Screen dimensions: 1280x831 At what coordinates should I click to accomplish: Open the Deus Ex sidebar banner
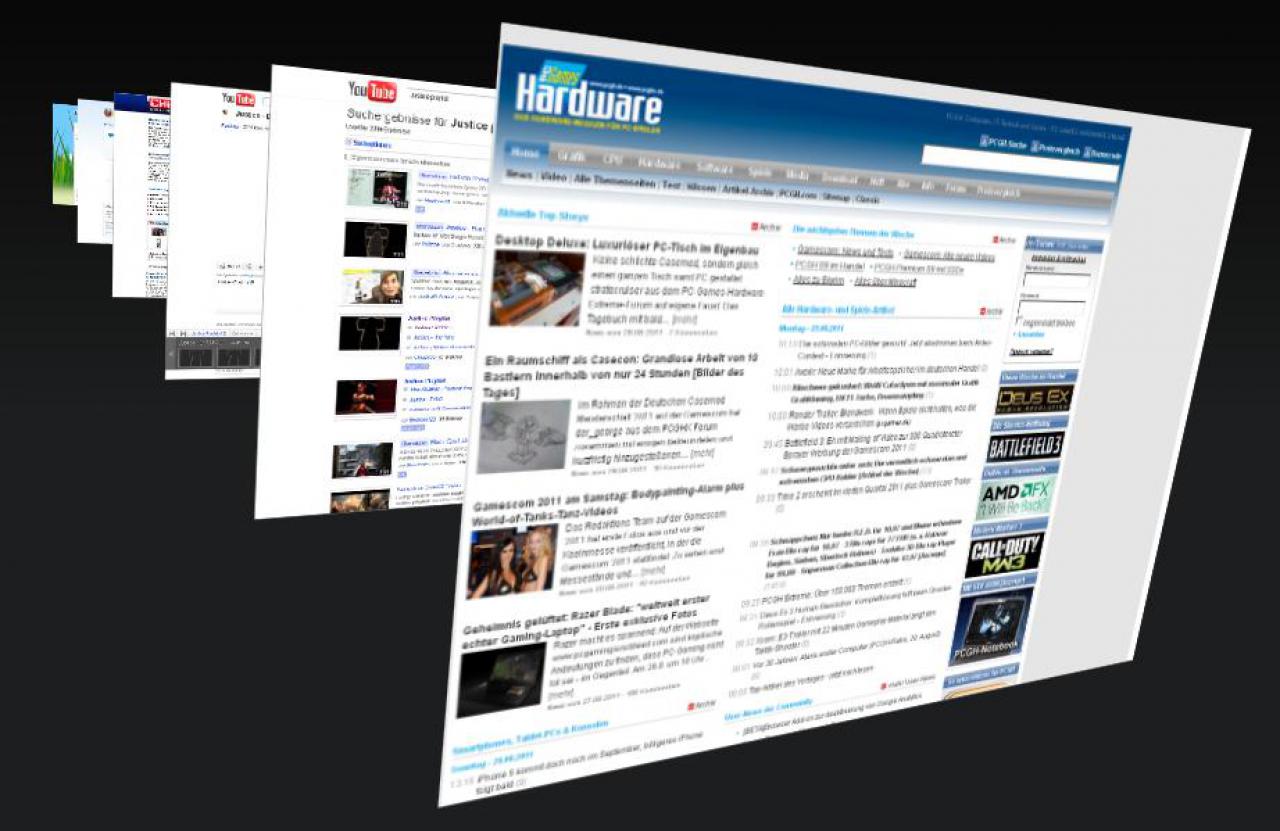tap(1034, 398)
